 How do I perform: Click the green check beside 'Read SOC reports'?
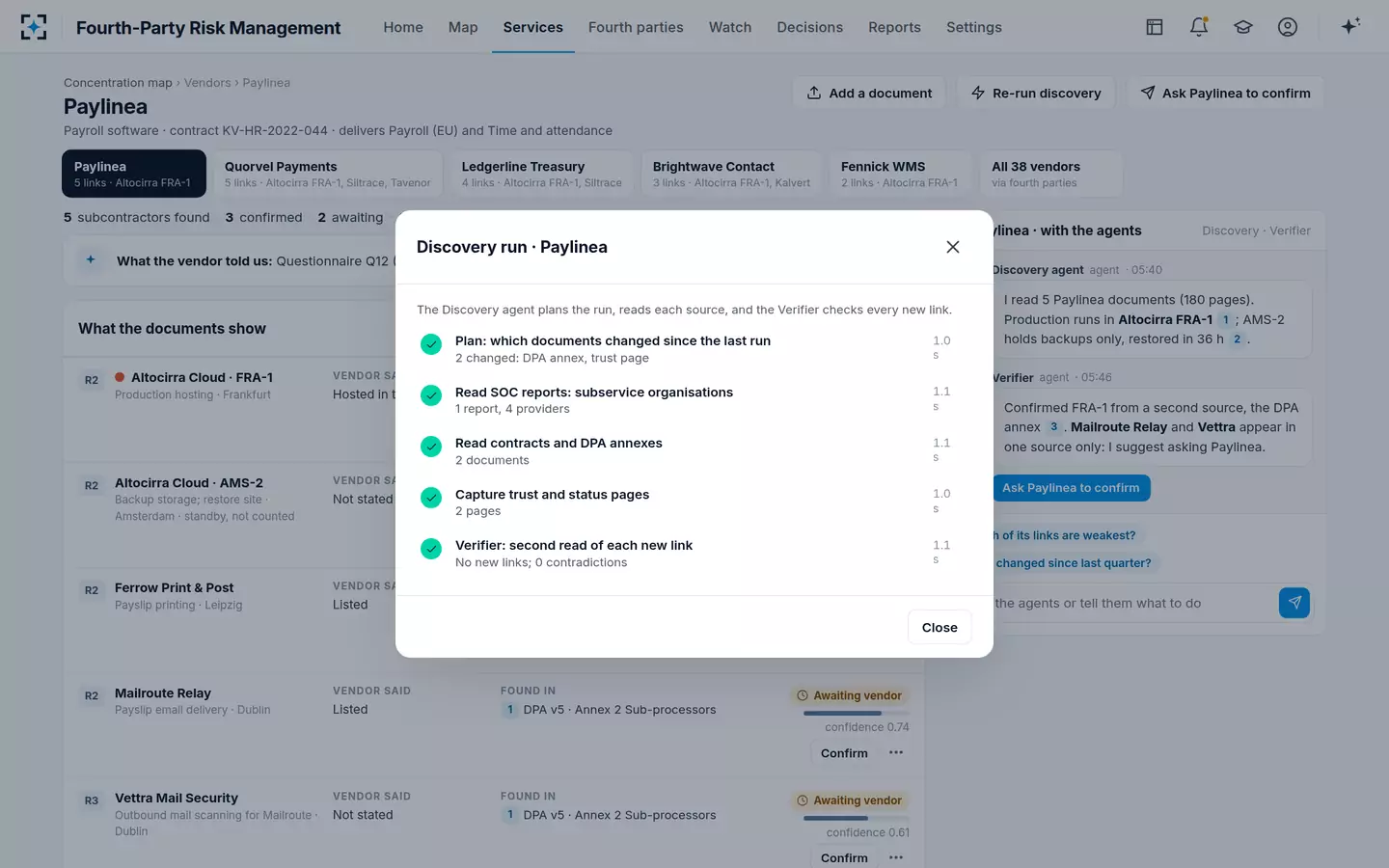431,395
